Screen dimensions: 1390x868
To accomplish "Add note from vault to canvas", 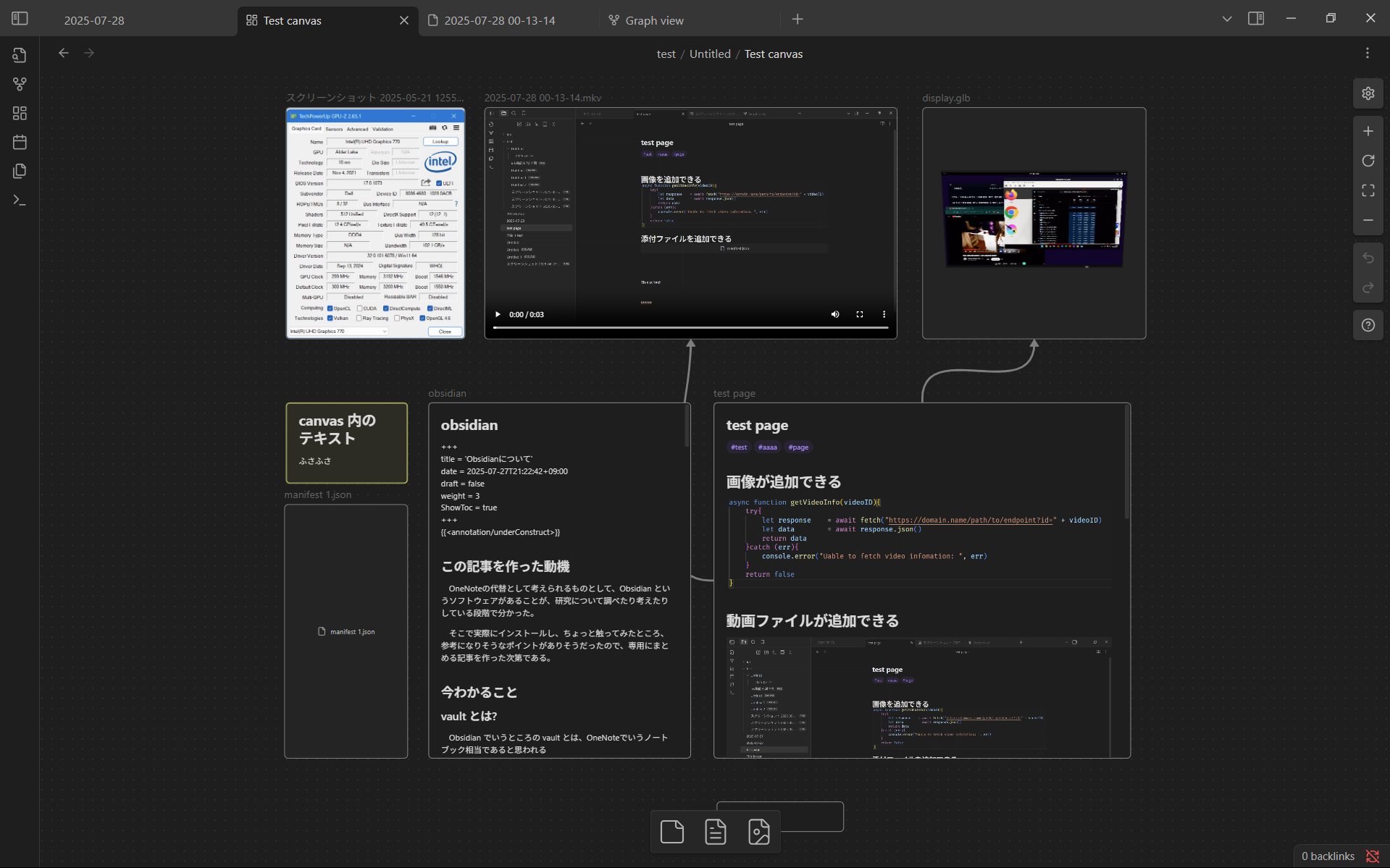I will [x=715, y=832].
